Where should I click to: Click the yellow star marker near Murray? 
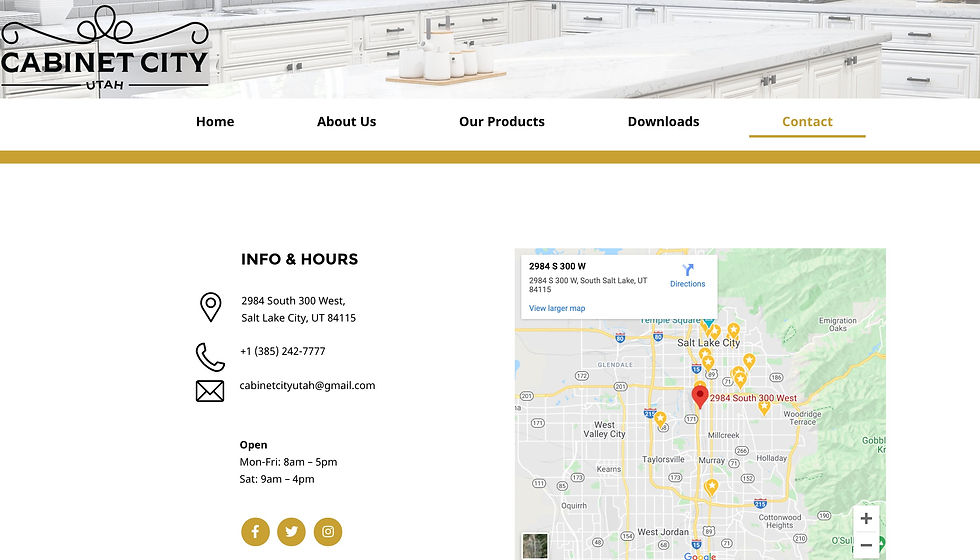tap(711, 486)
